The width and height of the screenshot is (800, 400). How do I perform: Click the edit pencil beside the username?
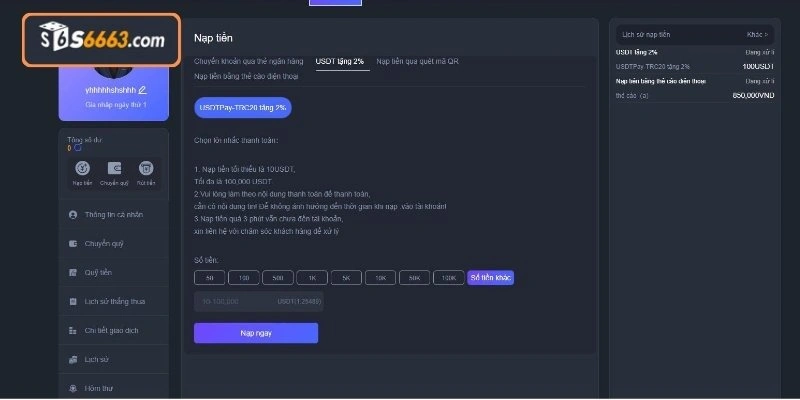tap(142, 90)
